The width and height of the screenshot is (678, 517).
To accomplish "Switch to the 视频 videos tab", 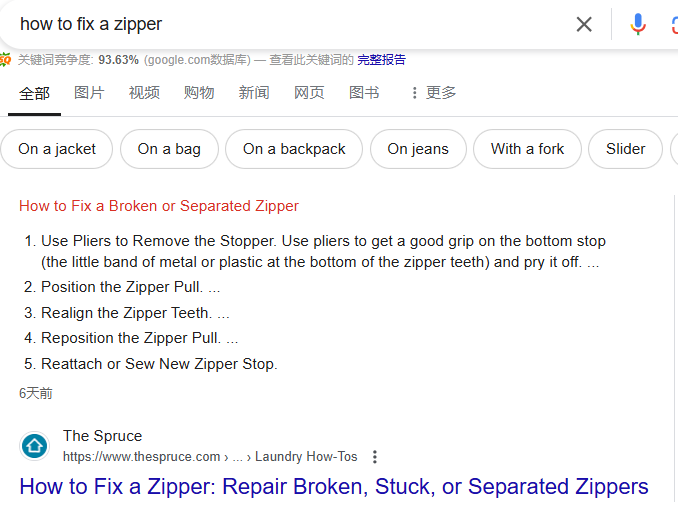I will click(144, 93).
